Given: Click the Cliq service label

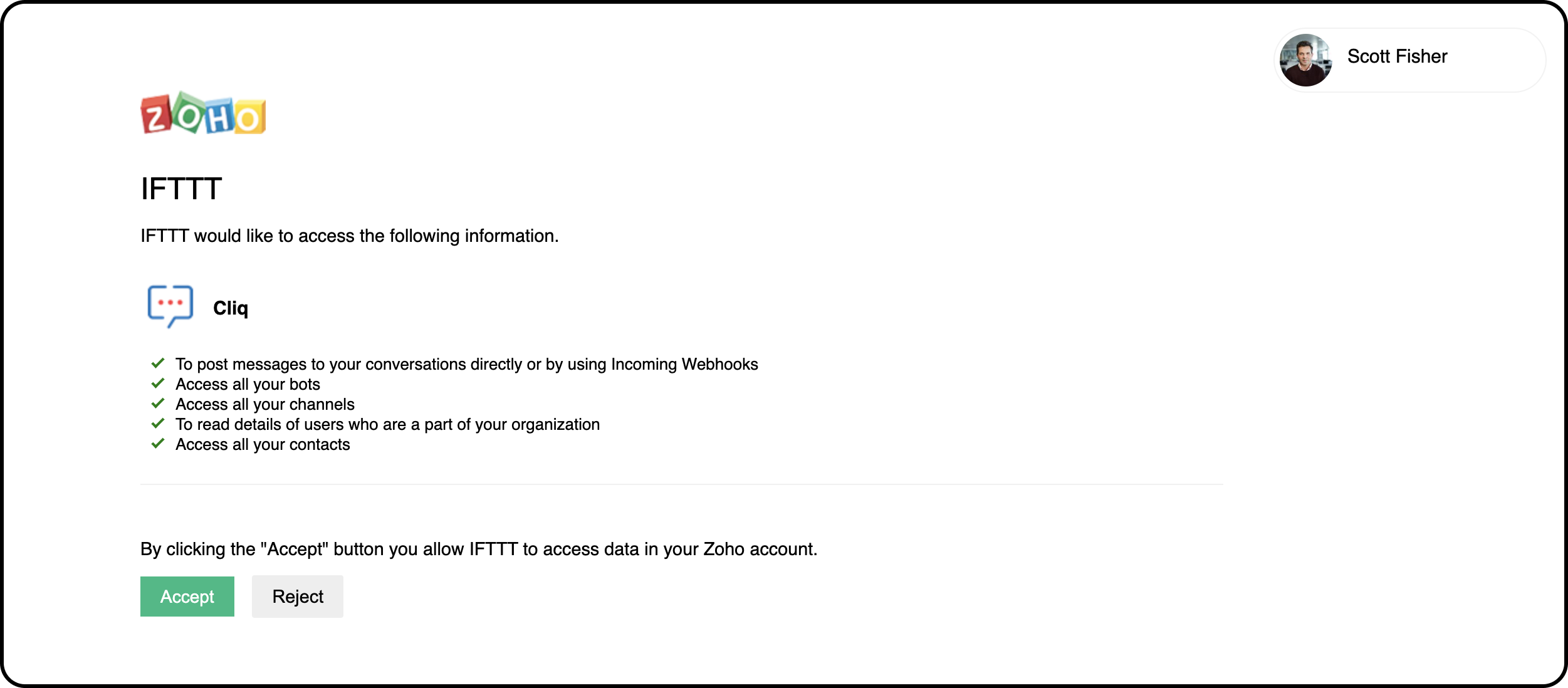Looking at the screenshot, I should pos(230,308).
